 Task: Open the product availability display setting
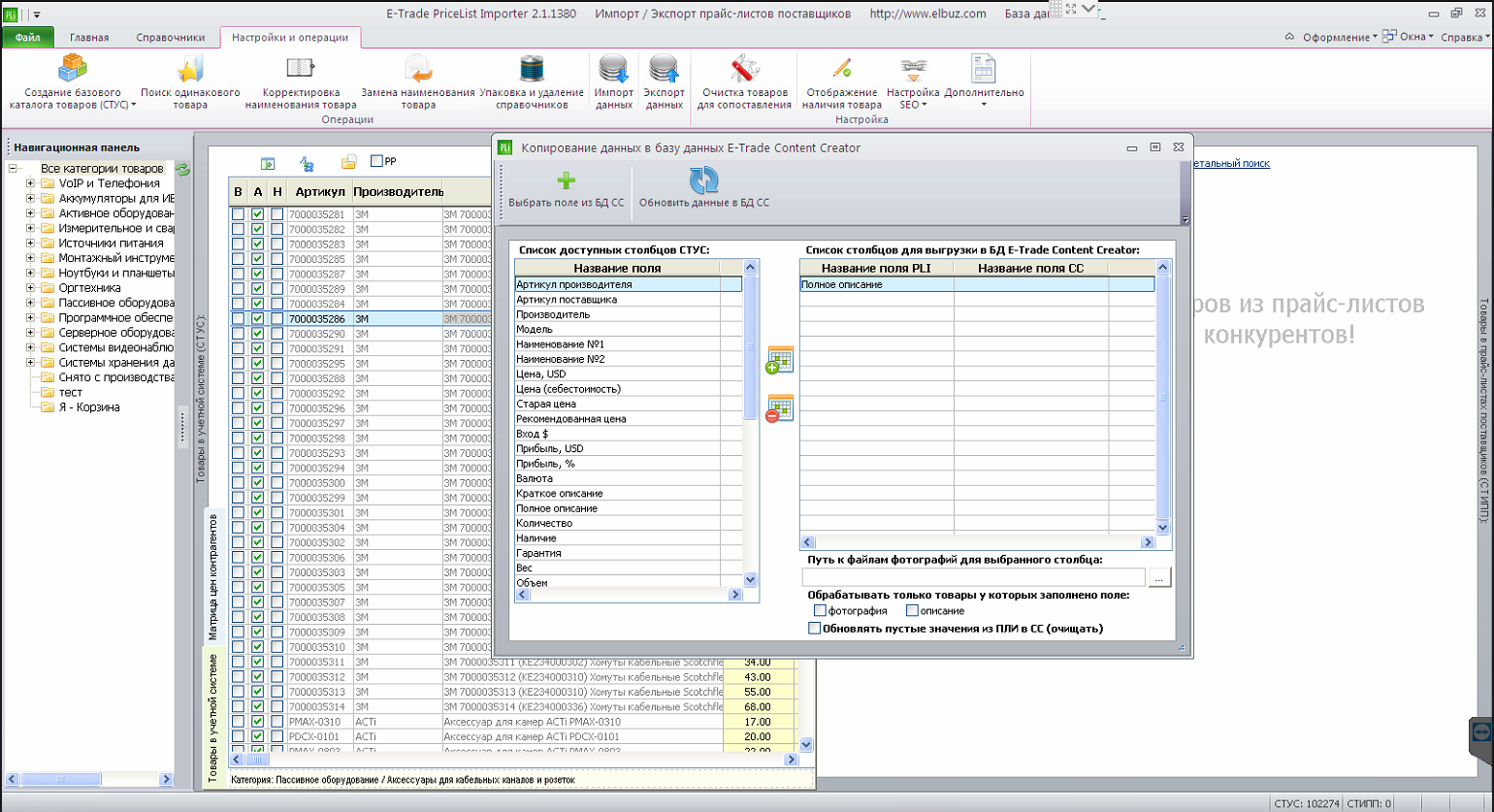pos(842,81)
